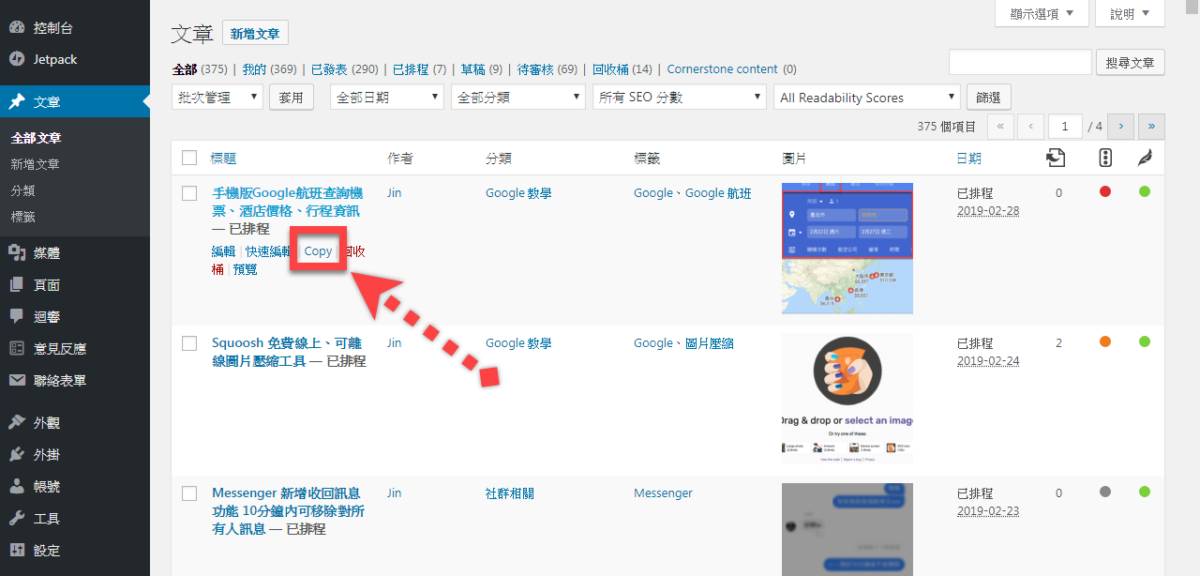
Task: Filter by 草稿 (9) drafts
Action: tap(481, 69)
